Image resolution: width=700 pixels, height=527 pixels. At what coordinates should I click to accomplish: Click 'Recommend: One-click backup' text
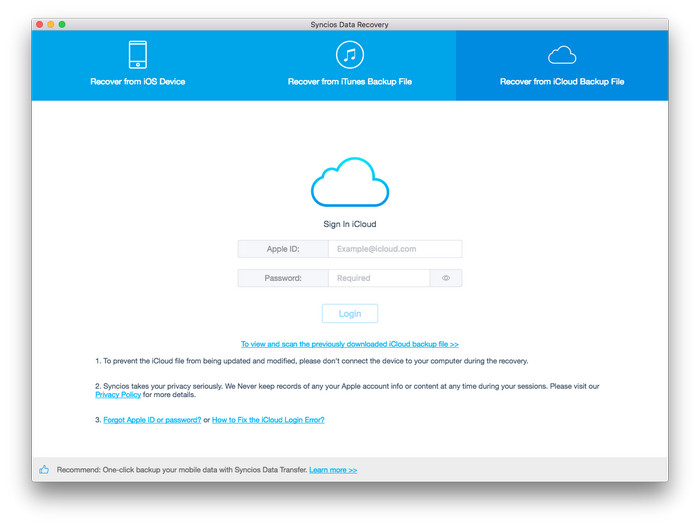click(182, 470)
